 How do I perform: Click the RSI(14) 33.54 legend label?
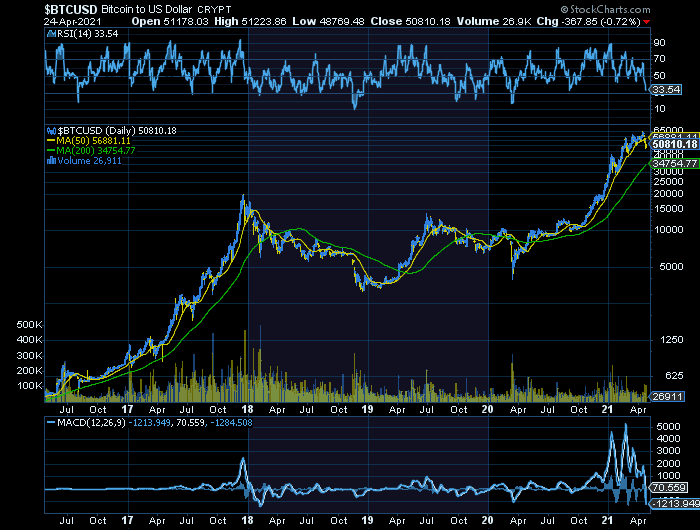click(88, 33)
